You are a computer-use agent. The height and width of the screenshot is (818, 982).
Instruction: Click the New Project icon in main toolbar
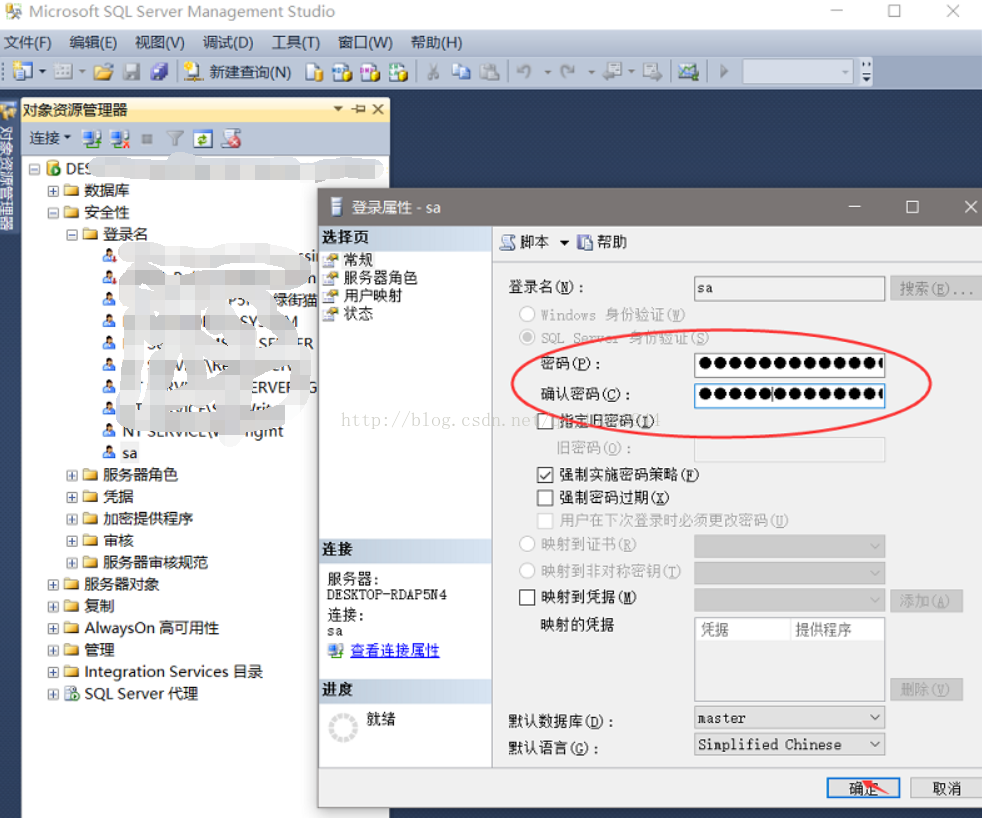click(x=23, y=71)
